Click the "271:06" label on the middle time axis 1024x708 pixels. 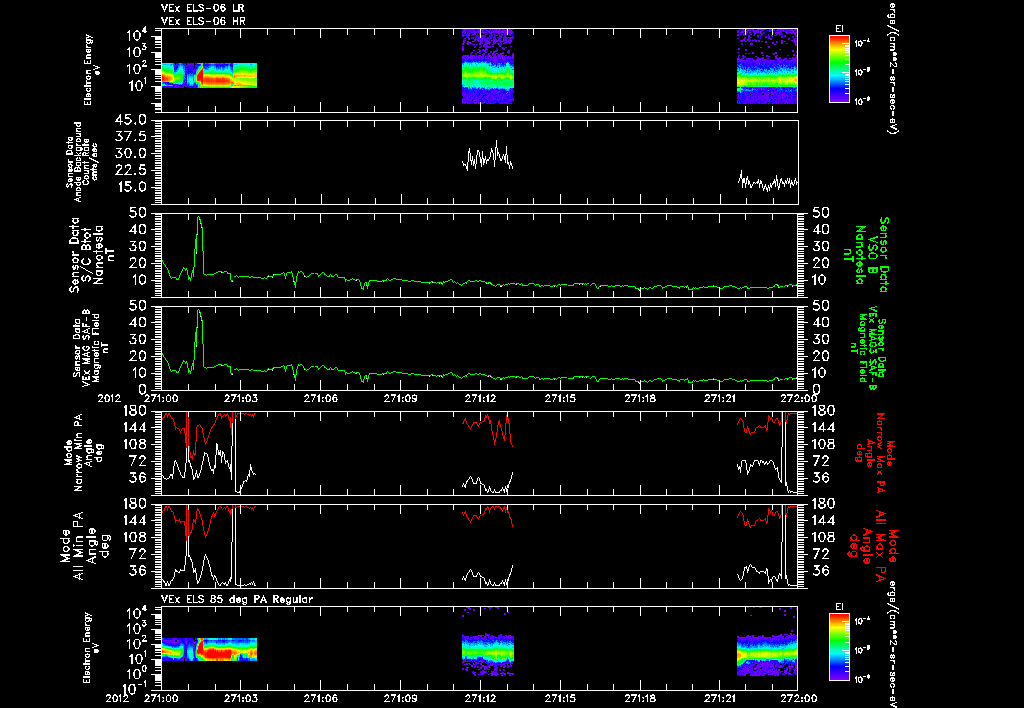pos(321,398)
